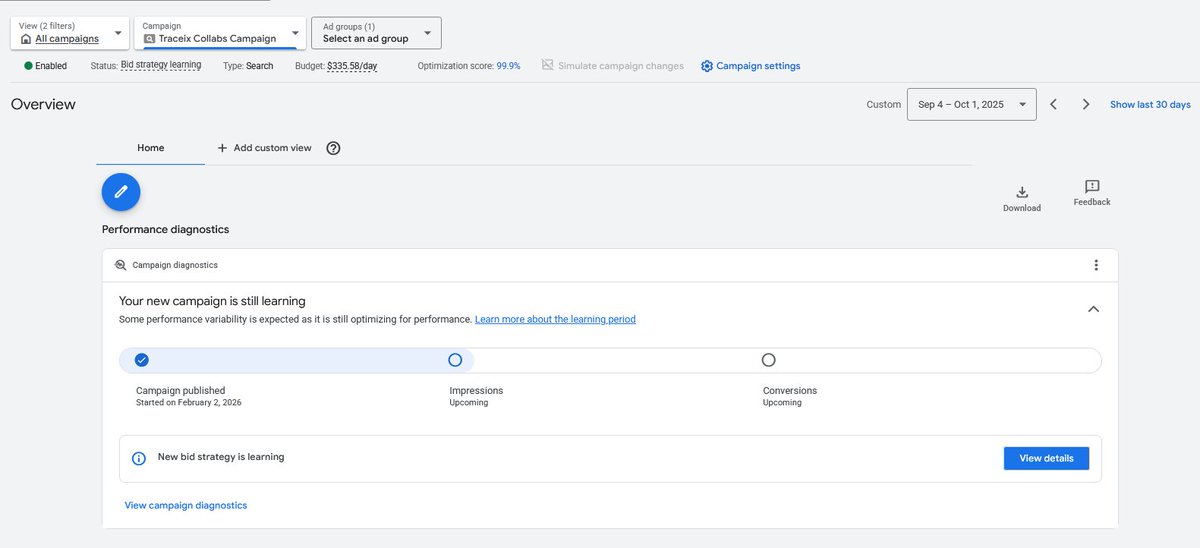Click the Type: Search label

(x=248, y=66)
